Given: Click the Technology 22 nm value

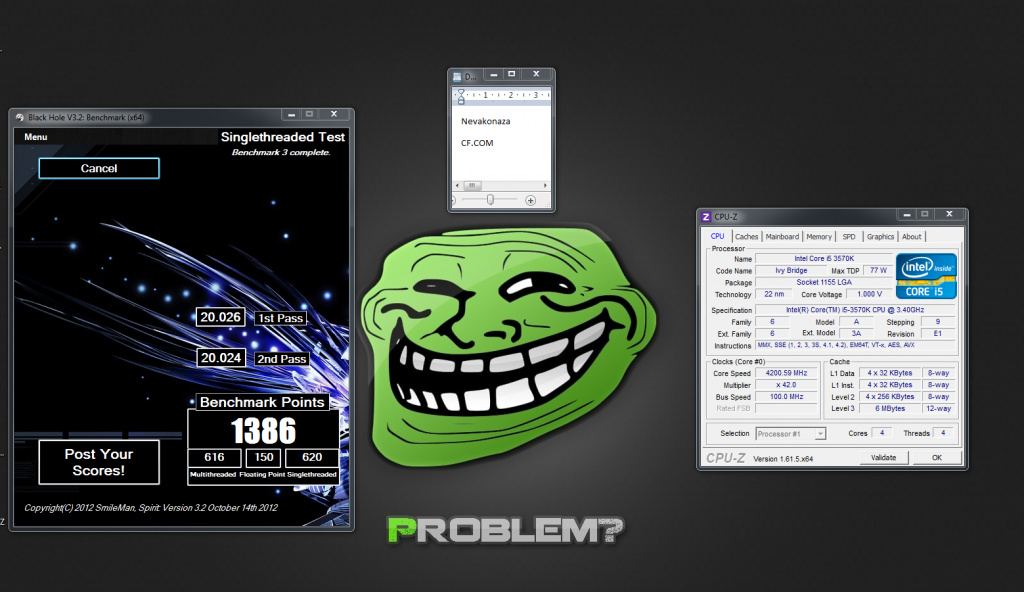Looking at the screenshot, I should tap(774, 294).
